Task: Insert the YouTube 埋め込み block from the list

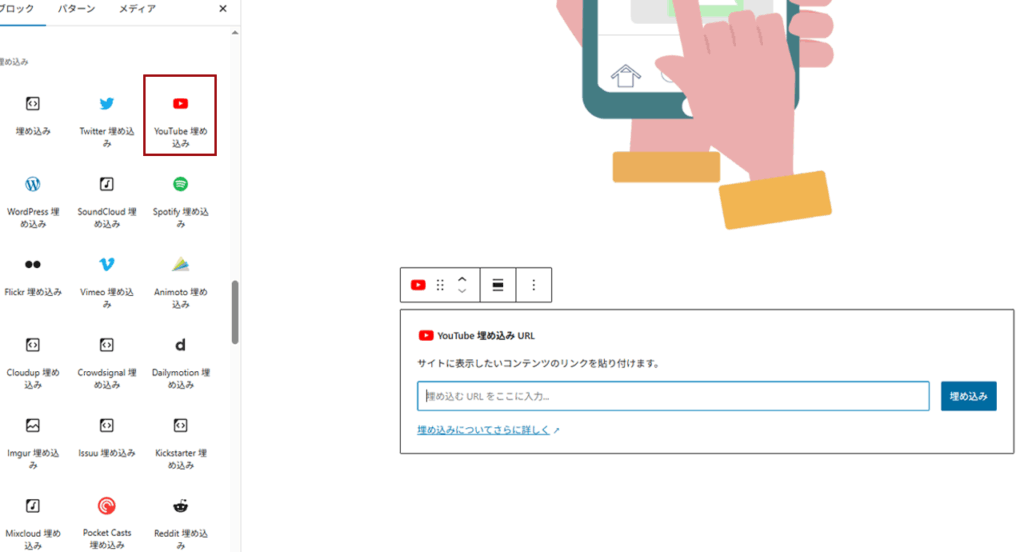Action: (x=180, y=115)
